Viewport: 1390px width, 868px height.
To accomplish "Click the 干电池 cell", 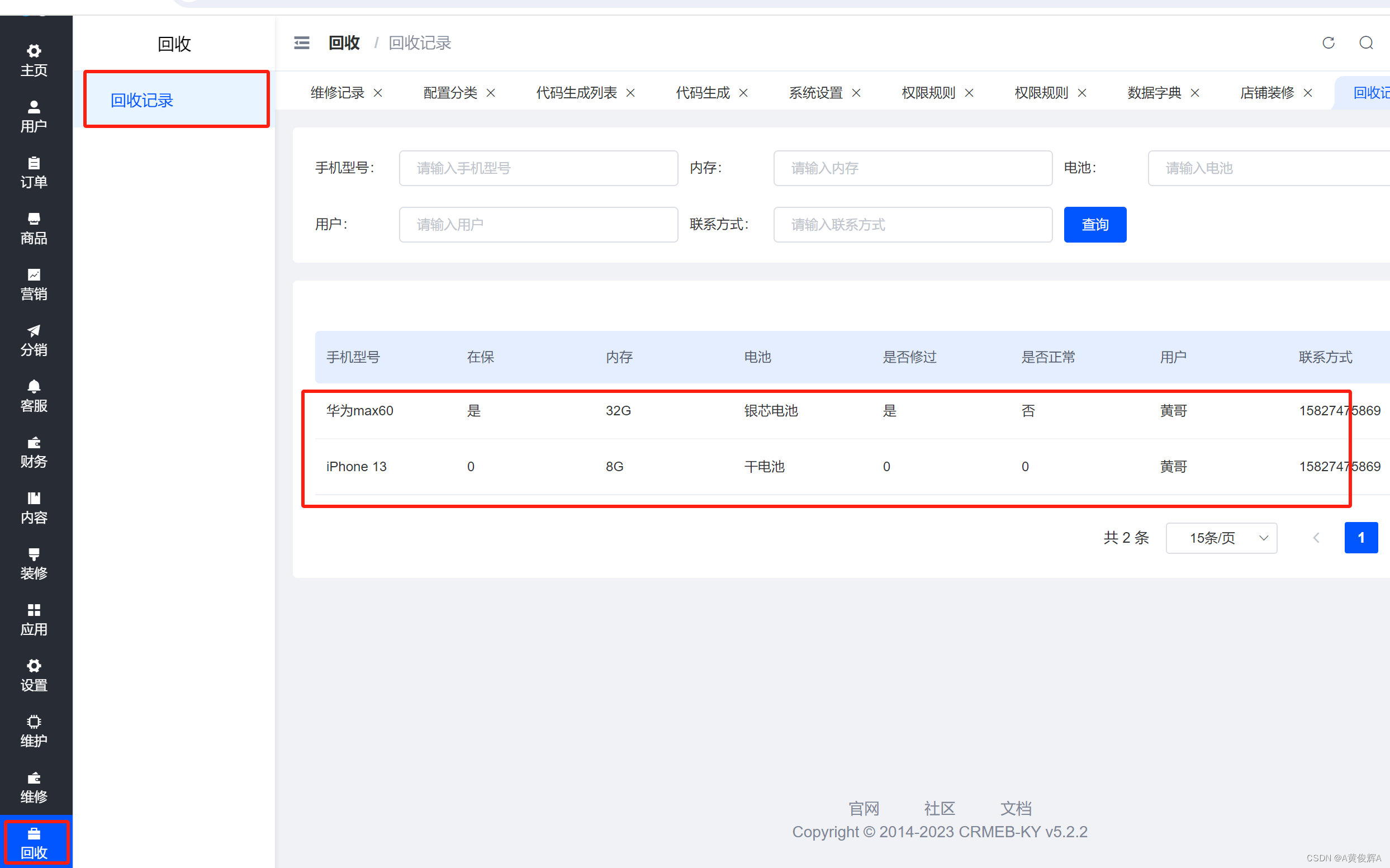I will 764,466.
